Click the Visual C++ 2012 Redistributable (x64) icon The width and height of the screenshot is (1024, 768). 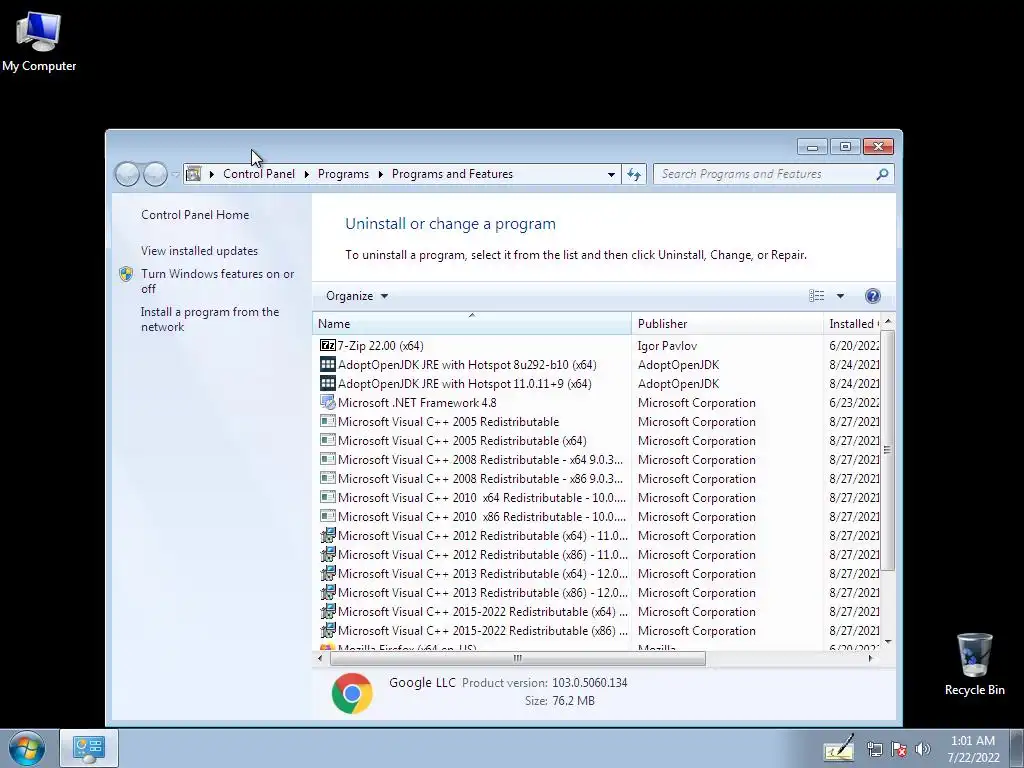[x=327, y=536]
